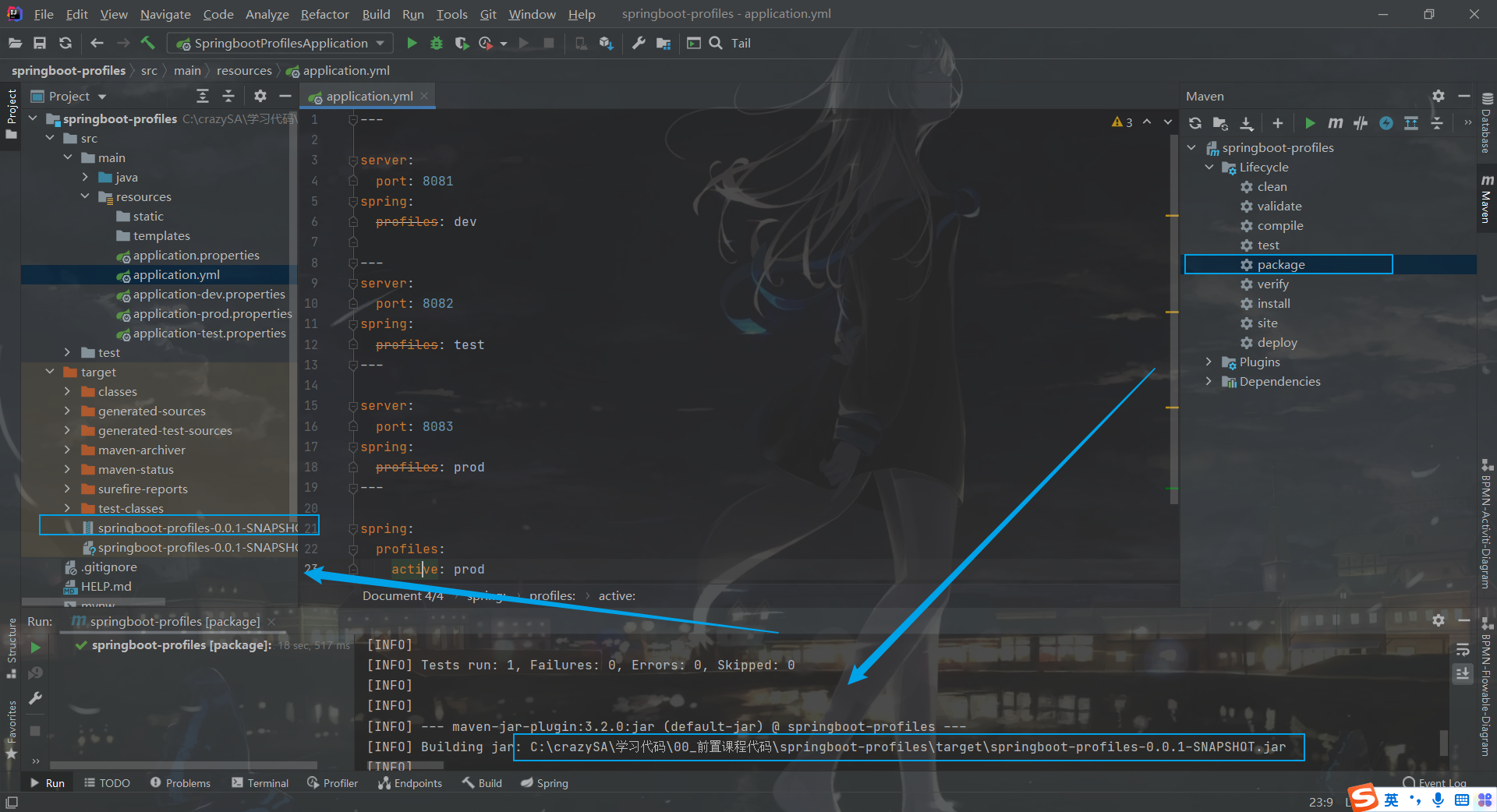Open Settings wrench icon in main toolbar

(x=639, y=44)
